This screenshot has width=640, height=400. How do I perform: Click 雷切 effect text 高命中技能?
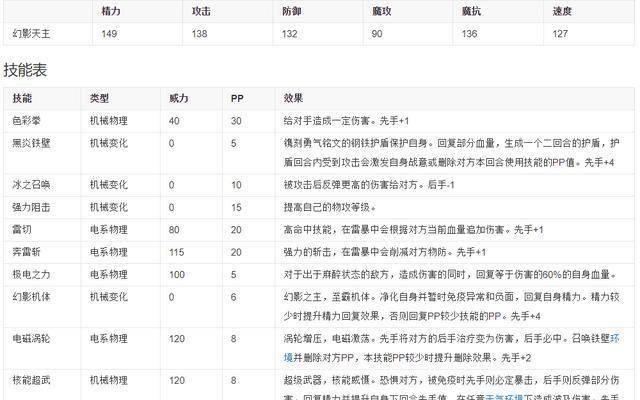308,229
